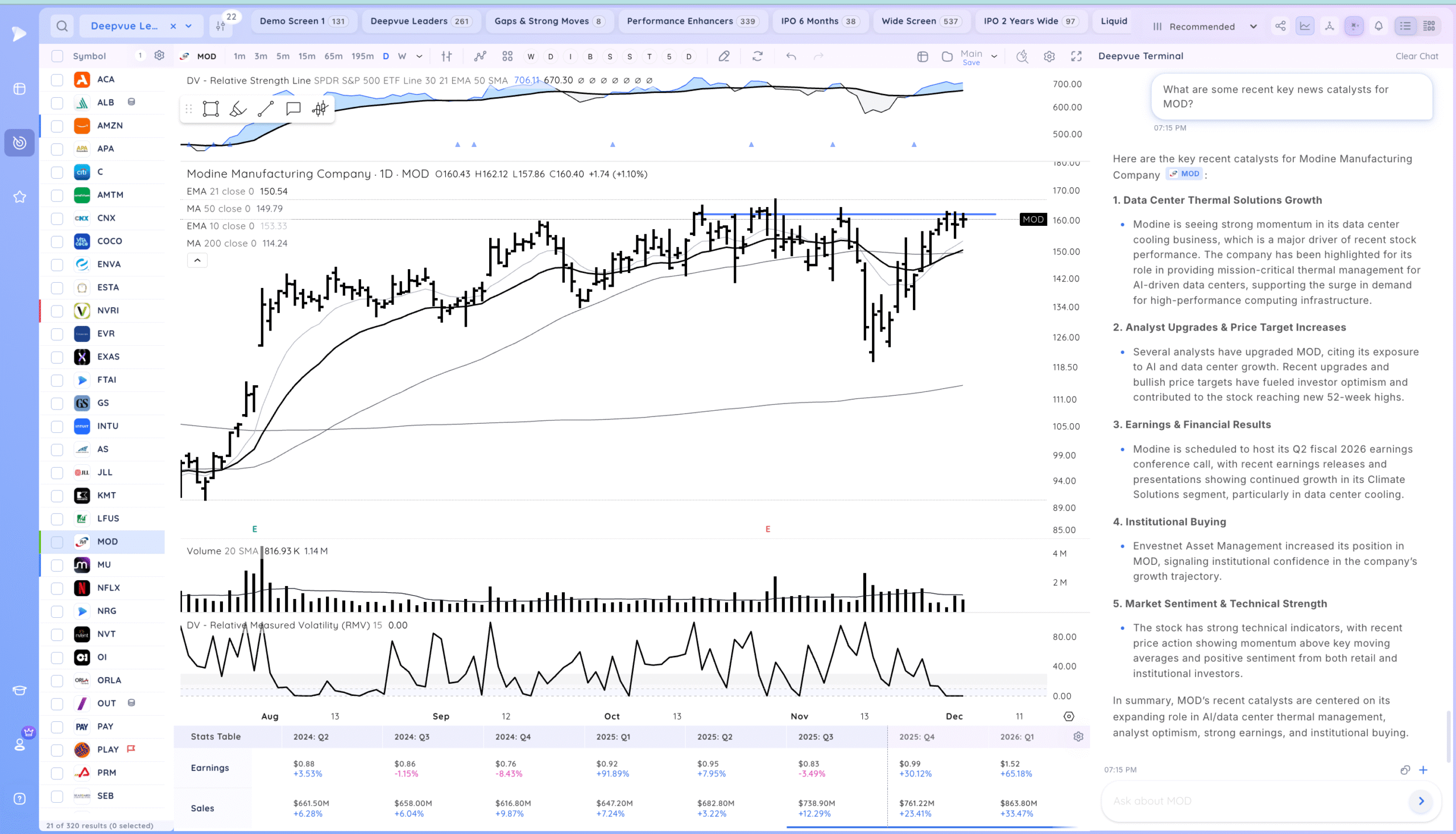Select the 65m timeframe button
Screen dimensions: 1456x834
pyautogui.click(x=333, y=56)
